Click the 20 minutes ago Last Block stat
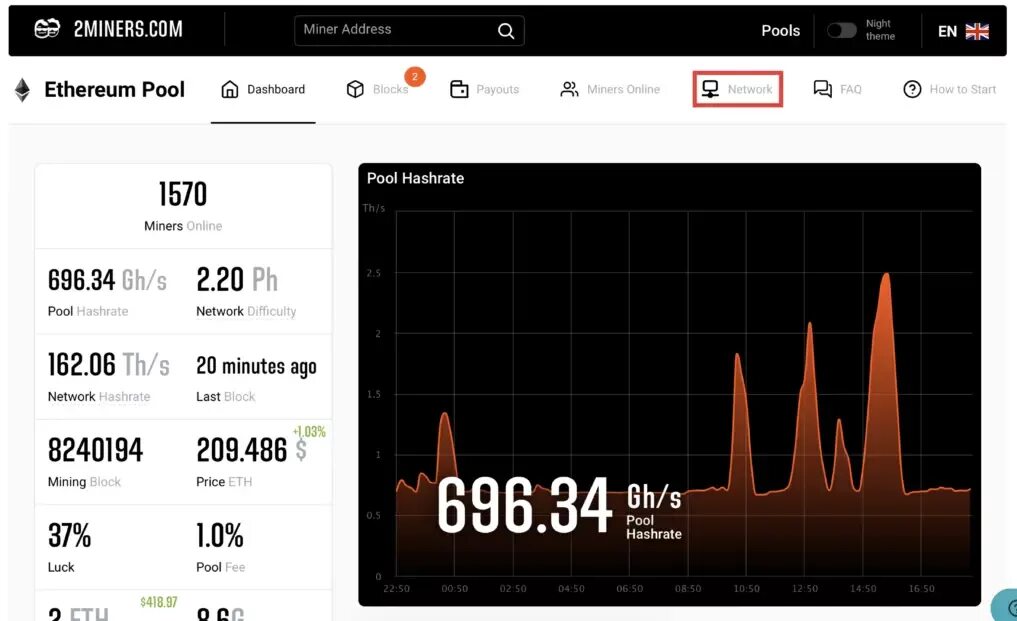This screenshot has width=1017, height=621. coord(256,376)
